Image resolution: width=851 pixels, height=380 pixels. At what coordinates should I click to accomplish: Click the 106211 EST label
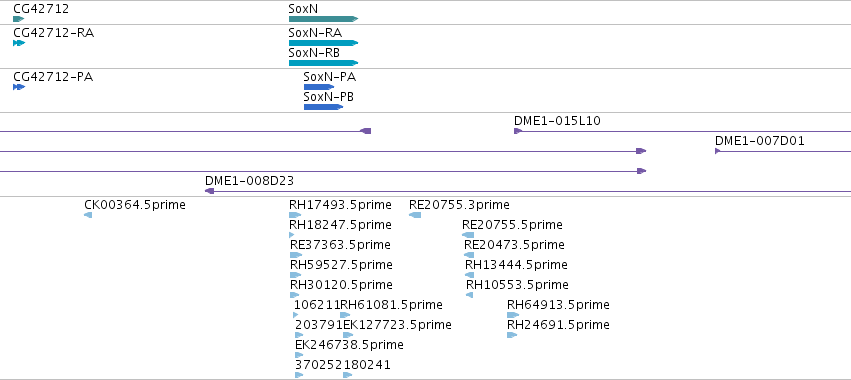tap(317, 305)
